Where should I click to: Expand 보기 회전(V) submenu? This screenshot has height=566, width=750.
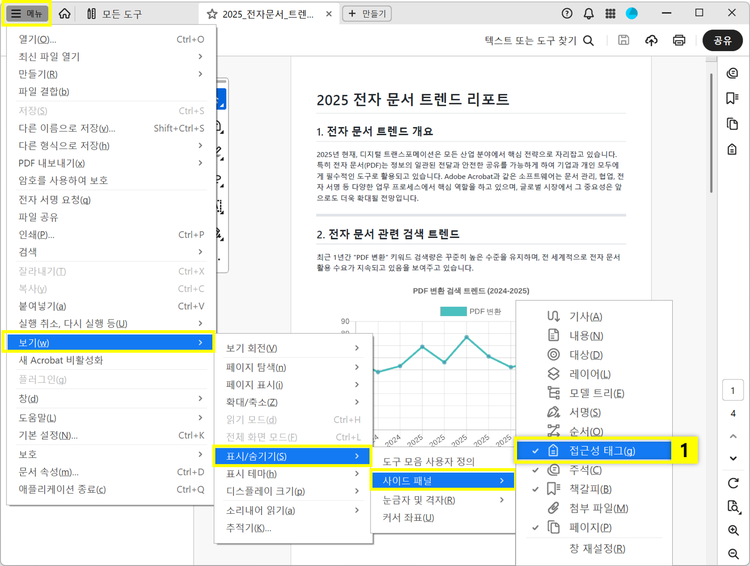coord(293,348)
